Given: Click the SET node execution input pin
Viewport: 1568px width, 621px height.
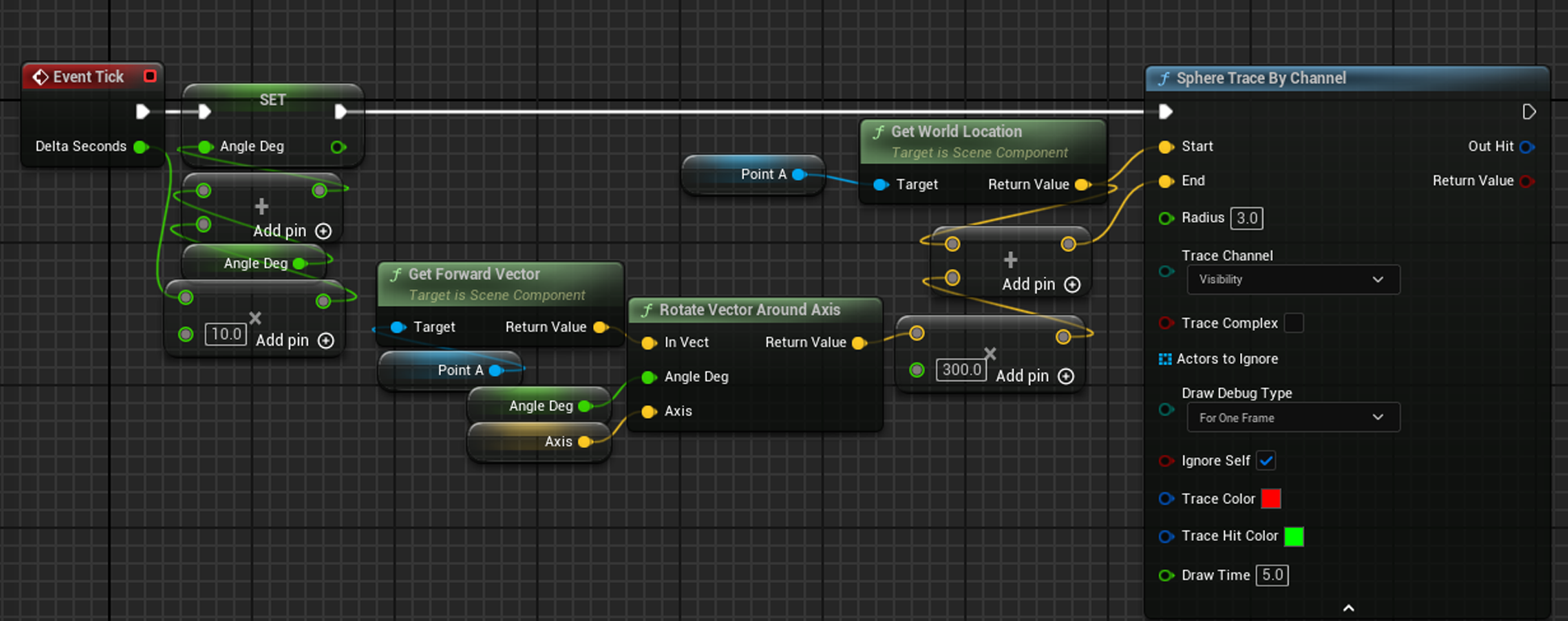Looking at the screenshot, I should (x=204, y=111).
